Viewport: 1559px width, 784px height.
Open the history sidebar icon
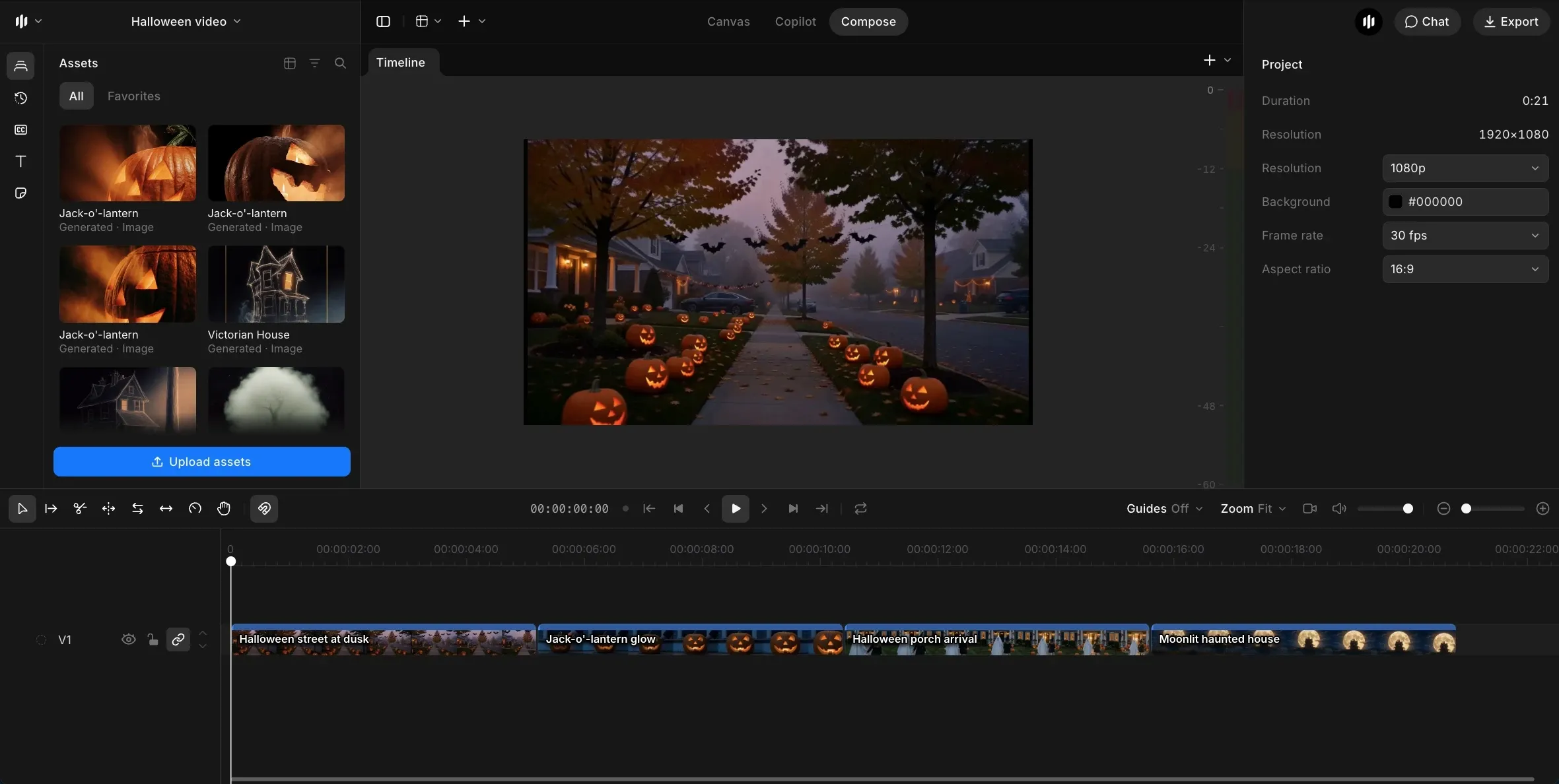[21, 98]
